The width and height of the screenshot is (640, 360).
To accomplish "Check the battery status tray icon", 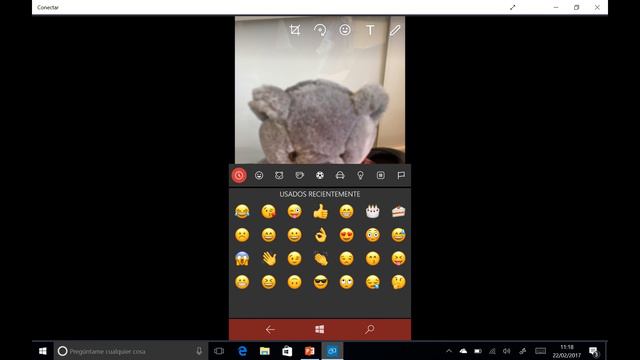I will [478, 351].
